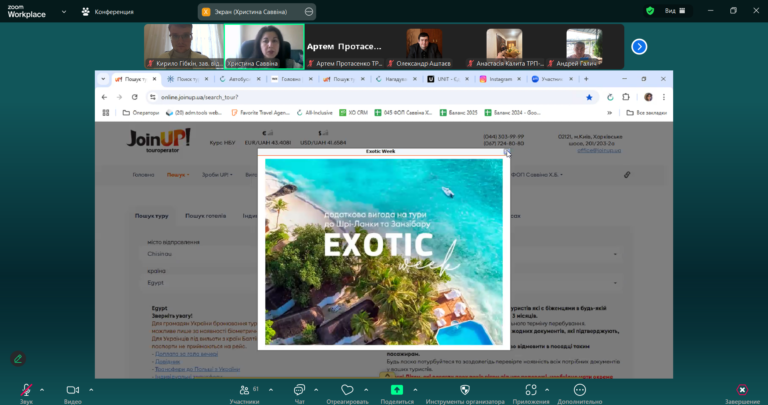768x405 pixels.
Task: Open the browser three-dot menu
Action: pos(664,97)
